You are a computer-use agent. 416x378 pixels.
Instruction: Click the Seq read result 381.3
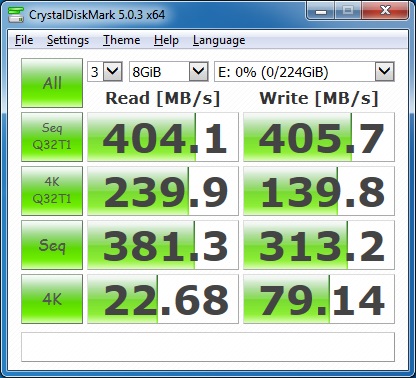[x=163, y=245]
